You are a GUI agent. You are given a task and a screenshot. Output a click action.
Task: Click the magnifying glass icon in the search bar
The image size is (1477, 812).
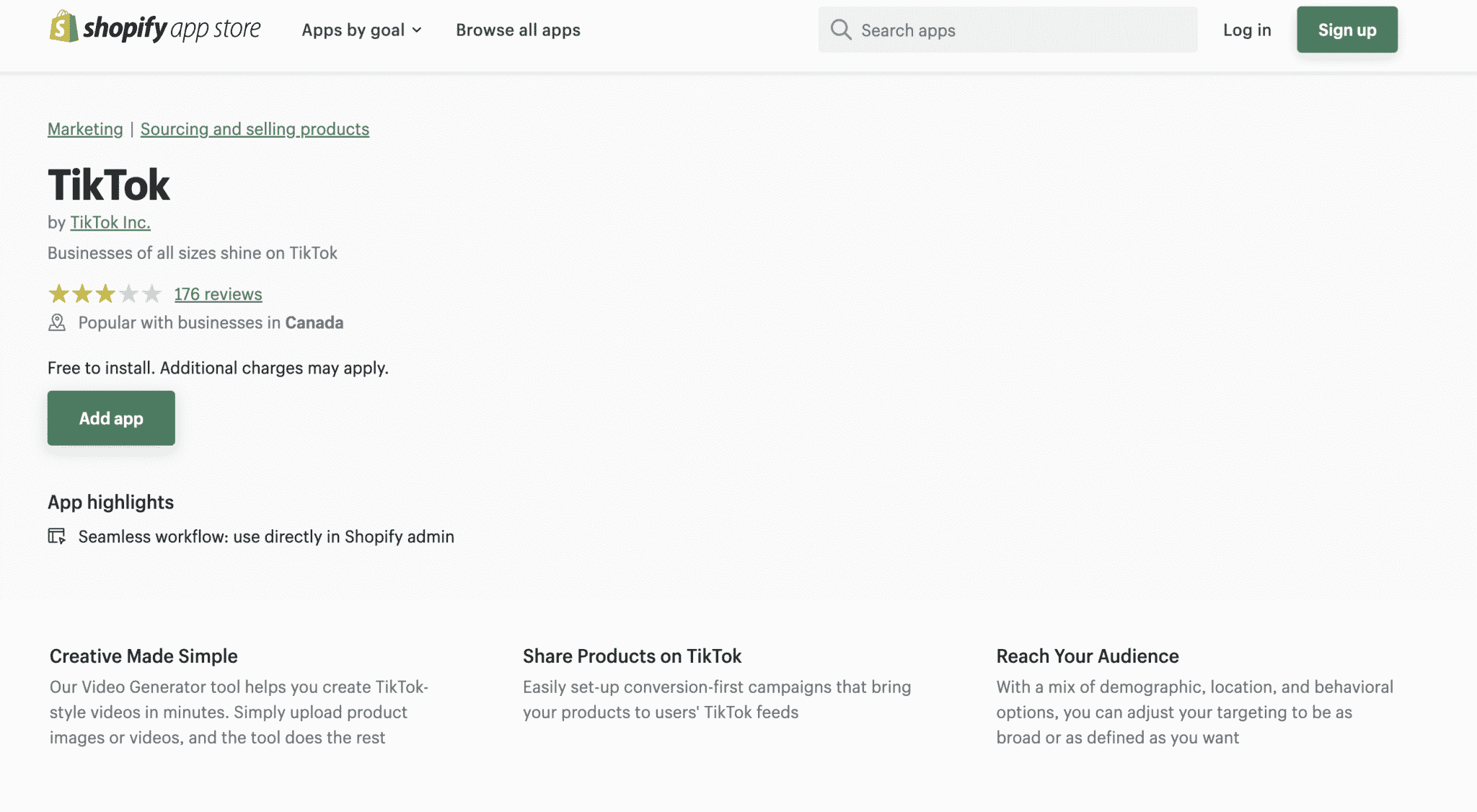point(841,30)
